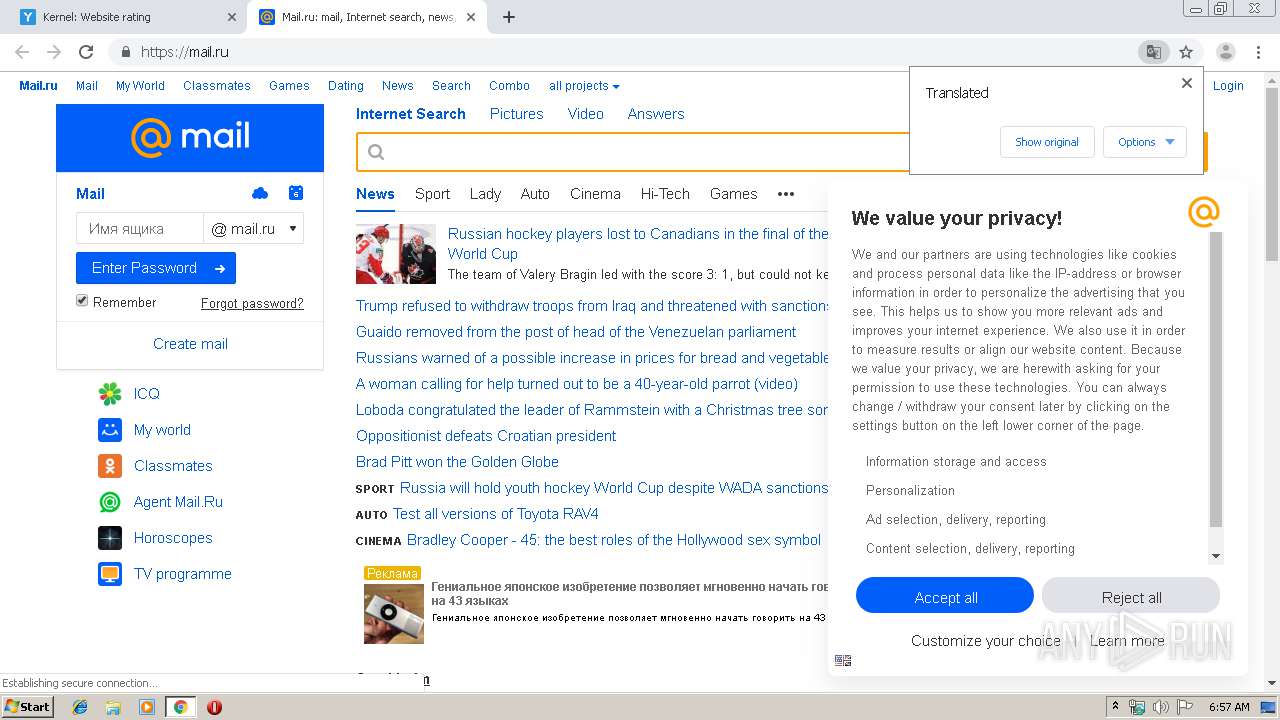
Task: Select the Answers search tab
Action: (656, 114)
